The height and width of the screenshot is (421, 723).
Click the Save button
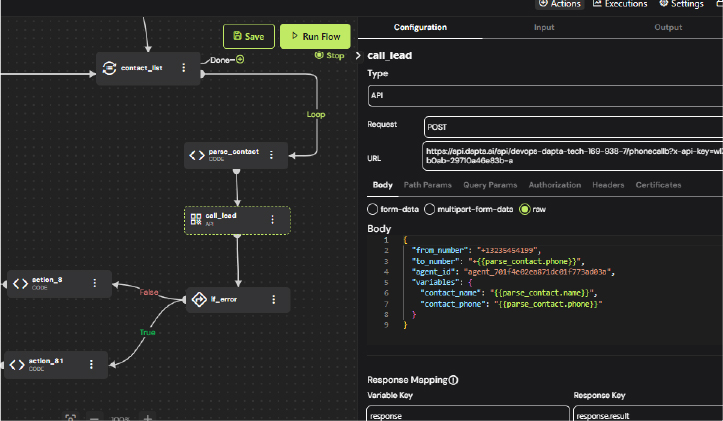248,37
